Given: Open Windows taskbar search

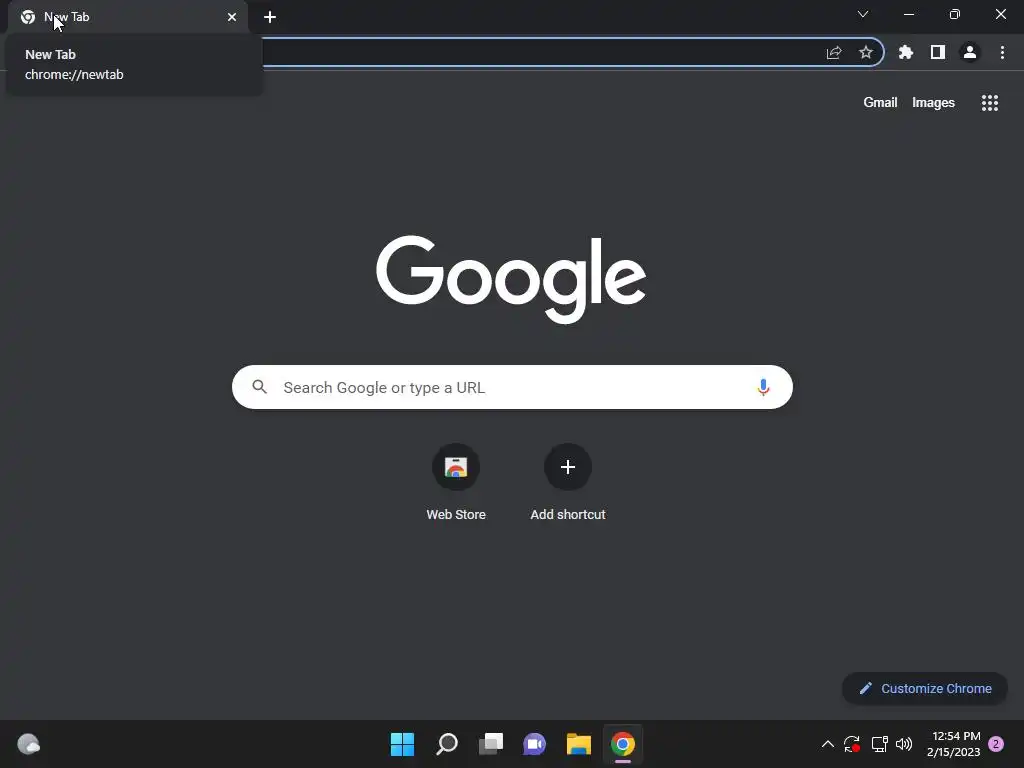Looking at the screenshot, I should 447,744.
